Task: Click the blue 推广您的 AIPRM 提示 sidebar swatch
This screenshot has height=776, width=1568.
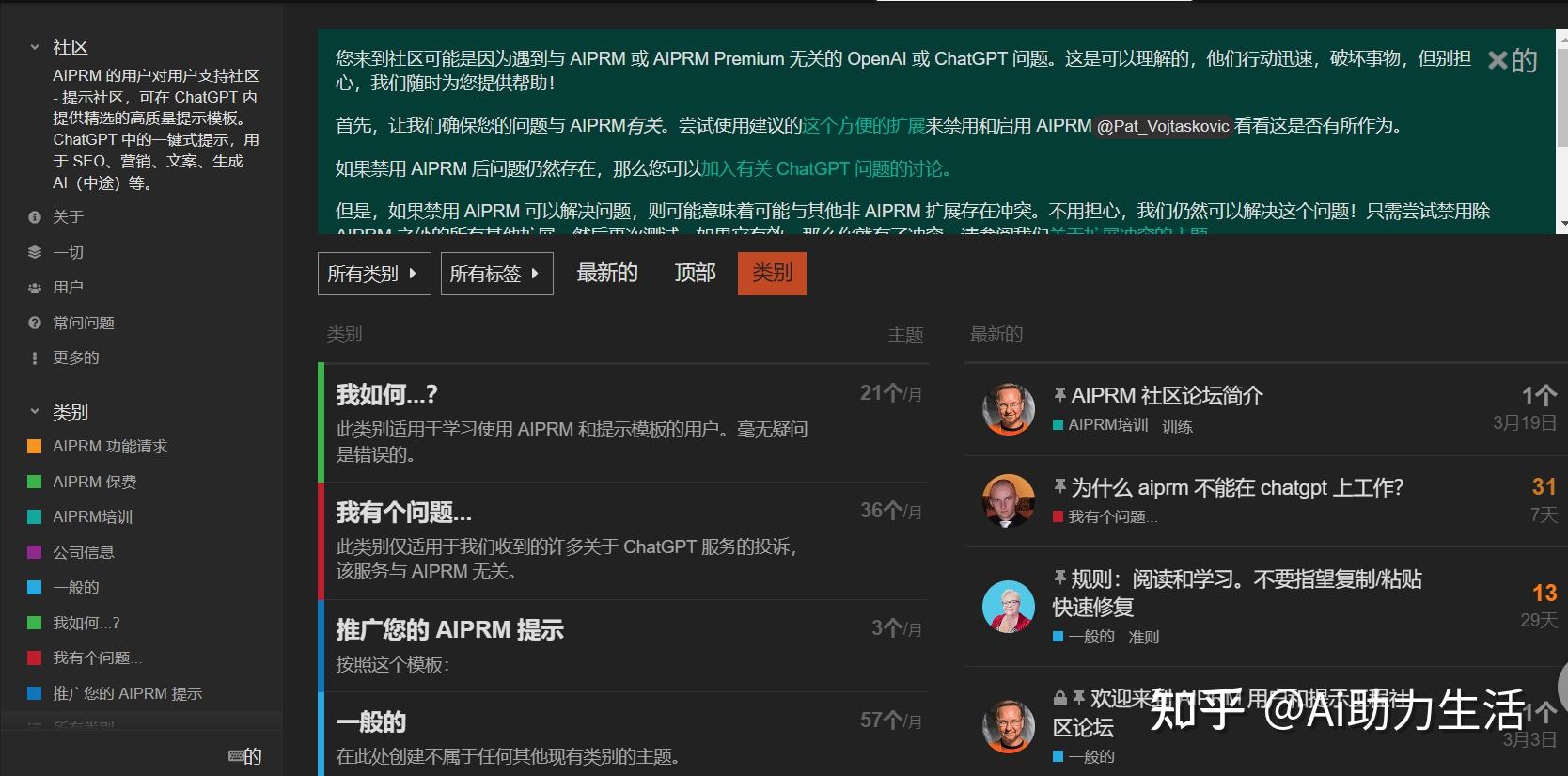Action: [35, 693]
